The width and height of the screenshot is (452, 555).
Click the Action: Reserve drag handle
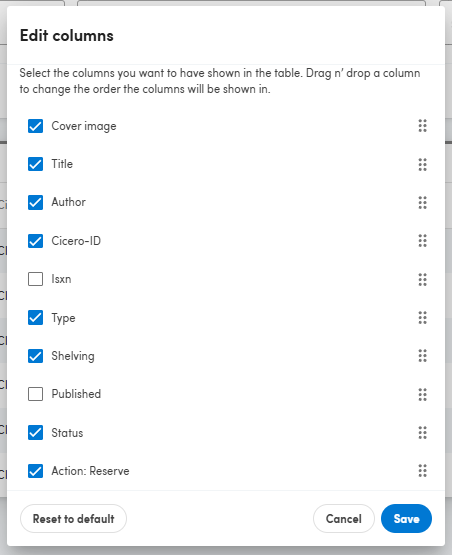tap(422, 471)
